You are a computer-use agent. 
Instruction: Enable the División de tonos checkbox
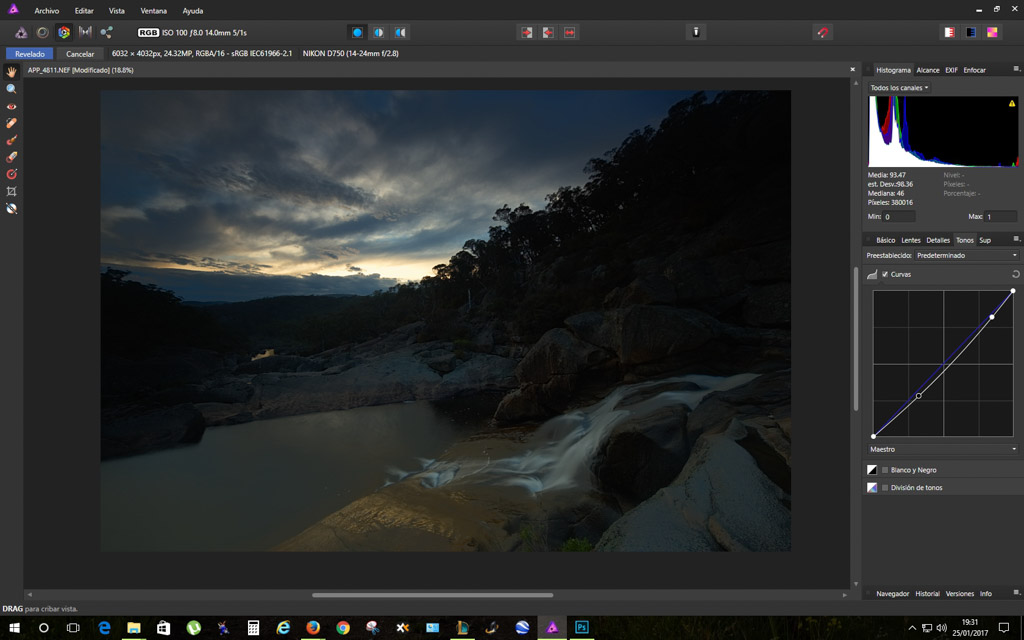click(x=885, y=488)
